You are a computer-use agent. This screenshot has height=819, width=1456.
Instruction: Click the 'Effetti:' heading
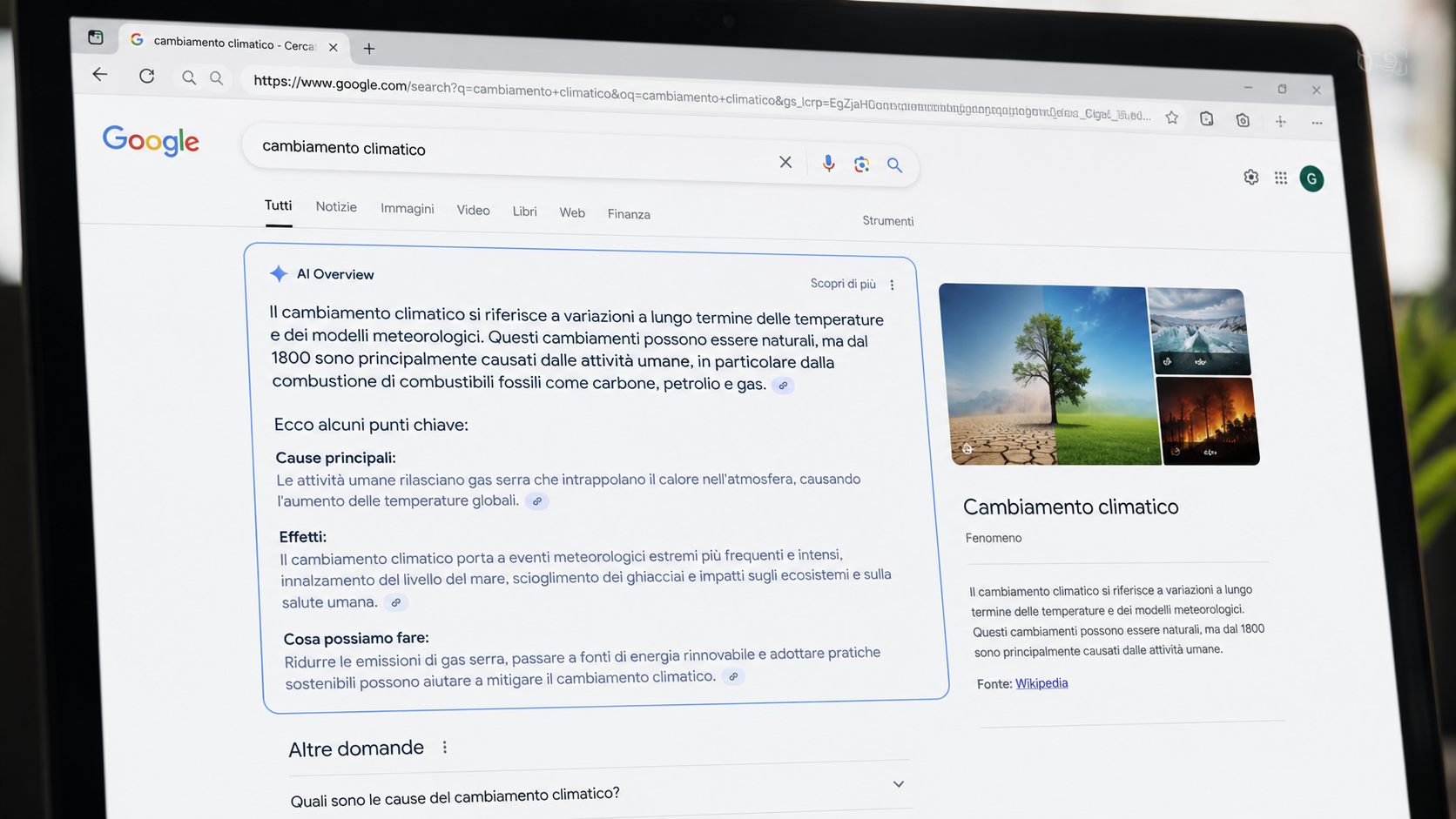303,537
